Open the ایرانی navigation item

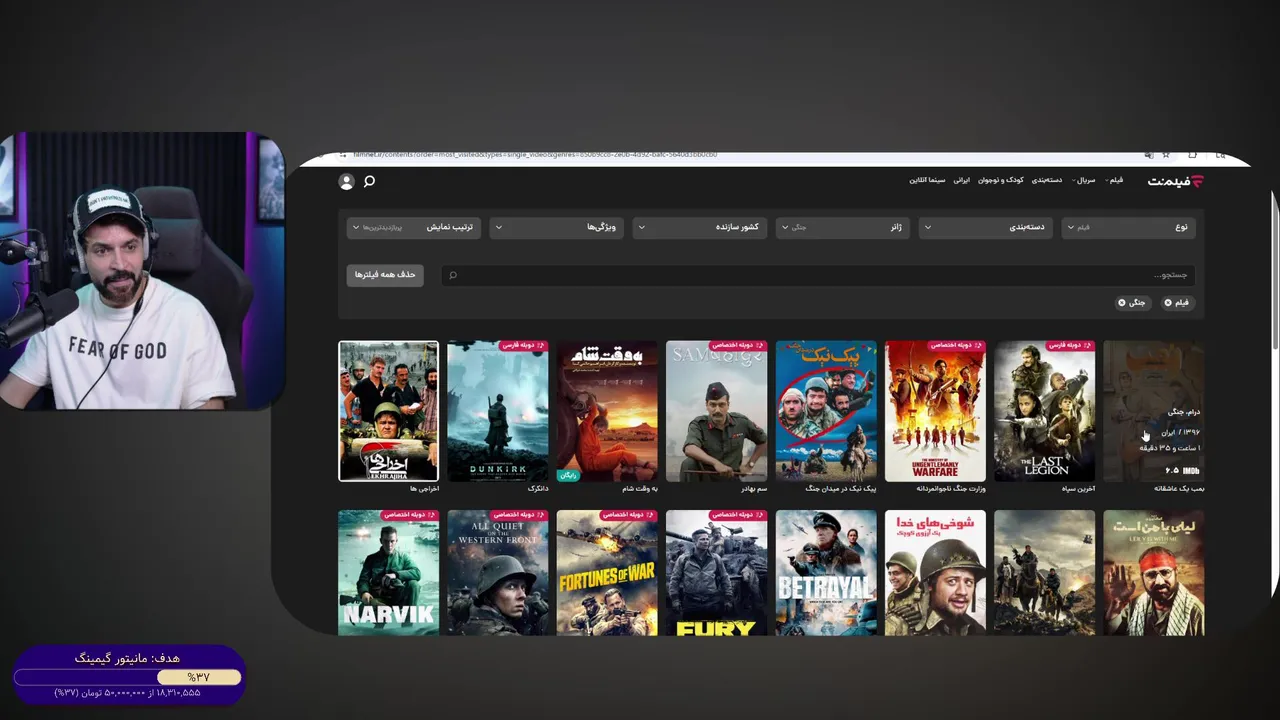tap(961, 180)
